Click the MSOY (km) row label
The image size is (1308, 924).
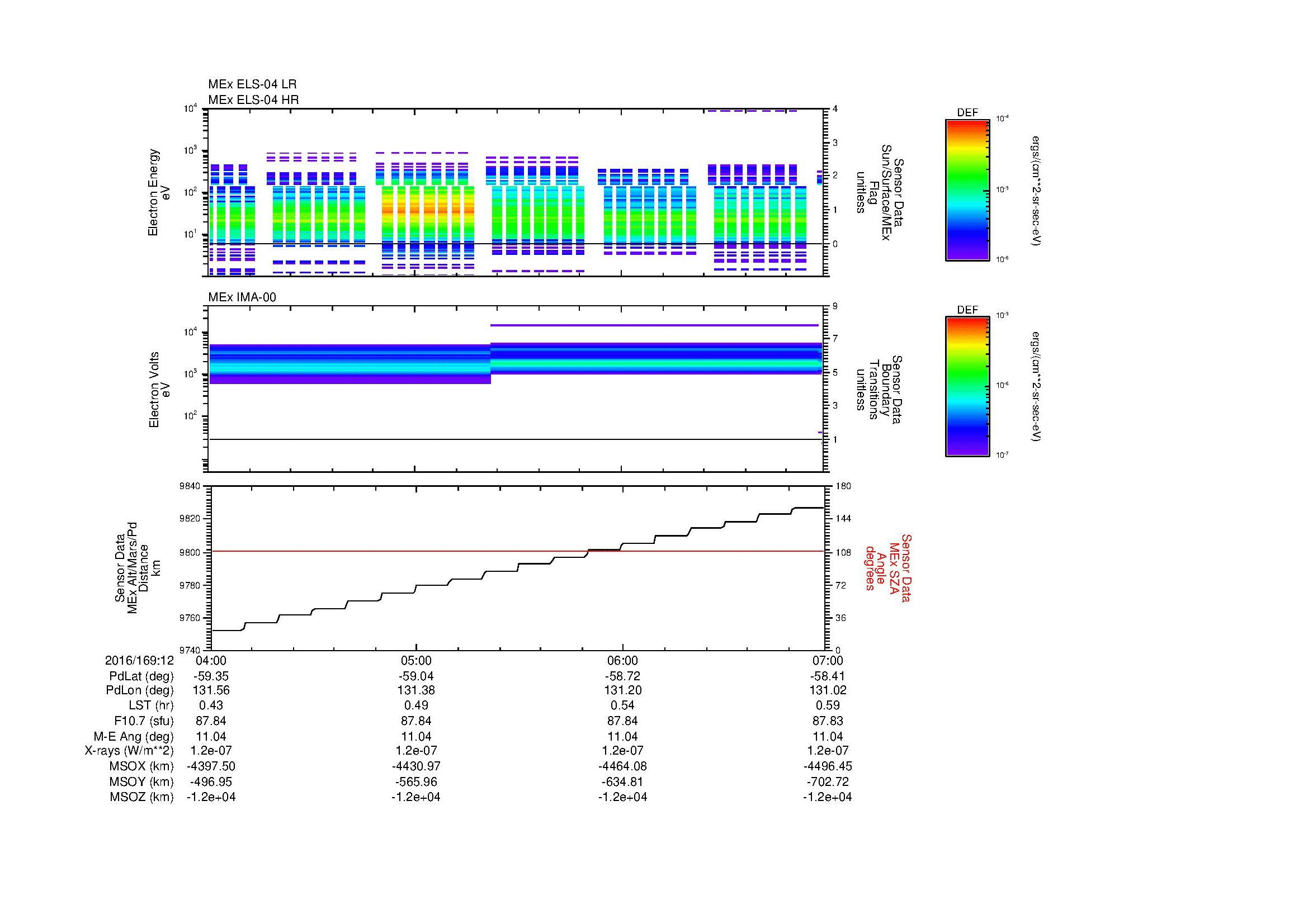(141, 781)
